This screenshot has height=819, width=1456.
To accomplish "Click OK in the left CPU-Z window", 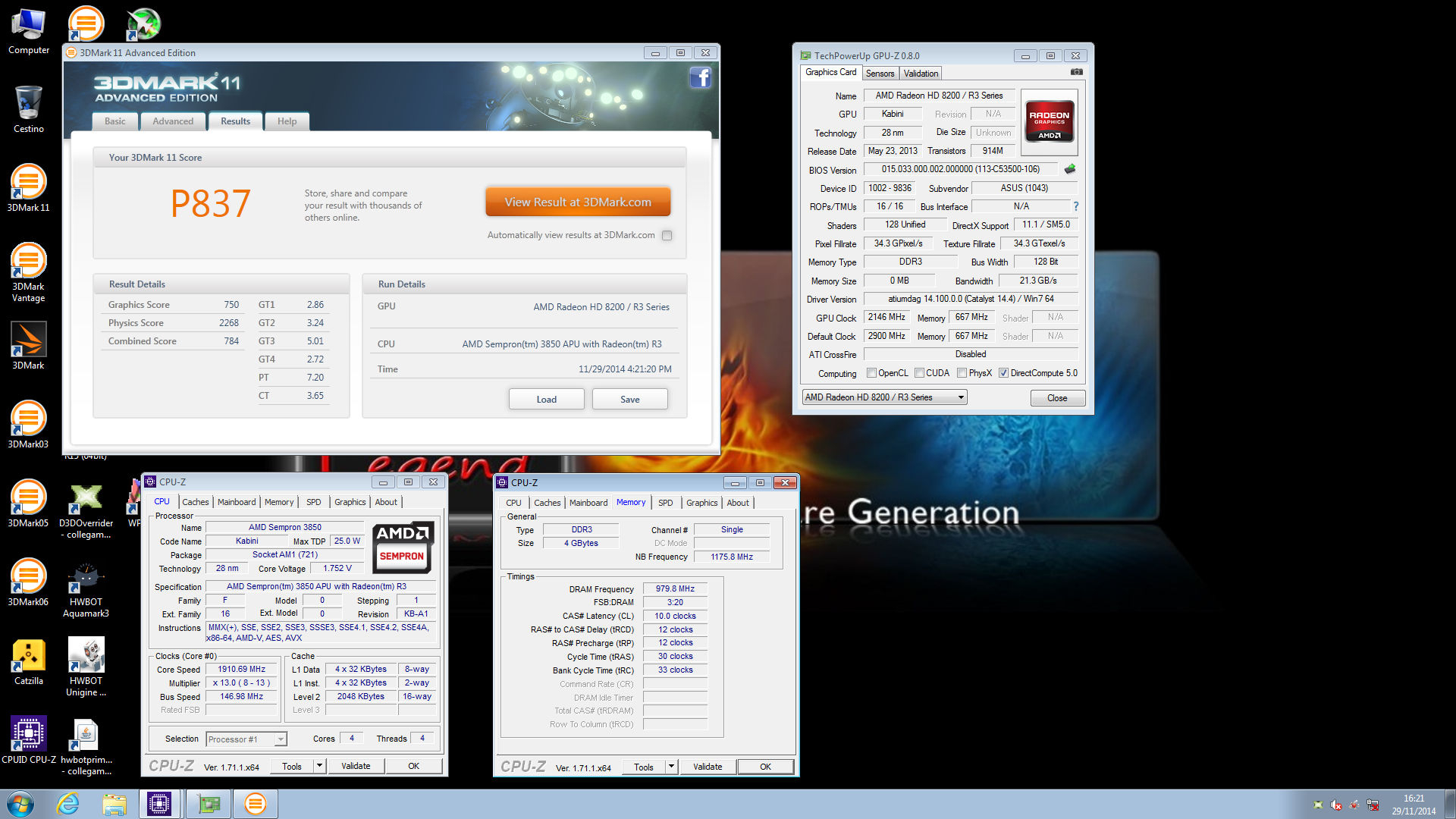I will (414, 766).
